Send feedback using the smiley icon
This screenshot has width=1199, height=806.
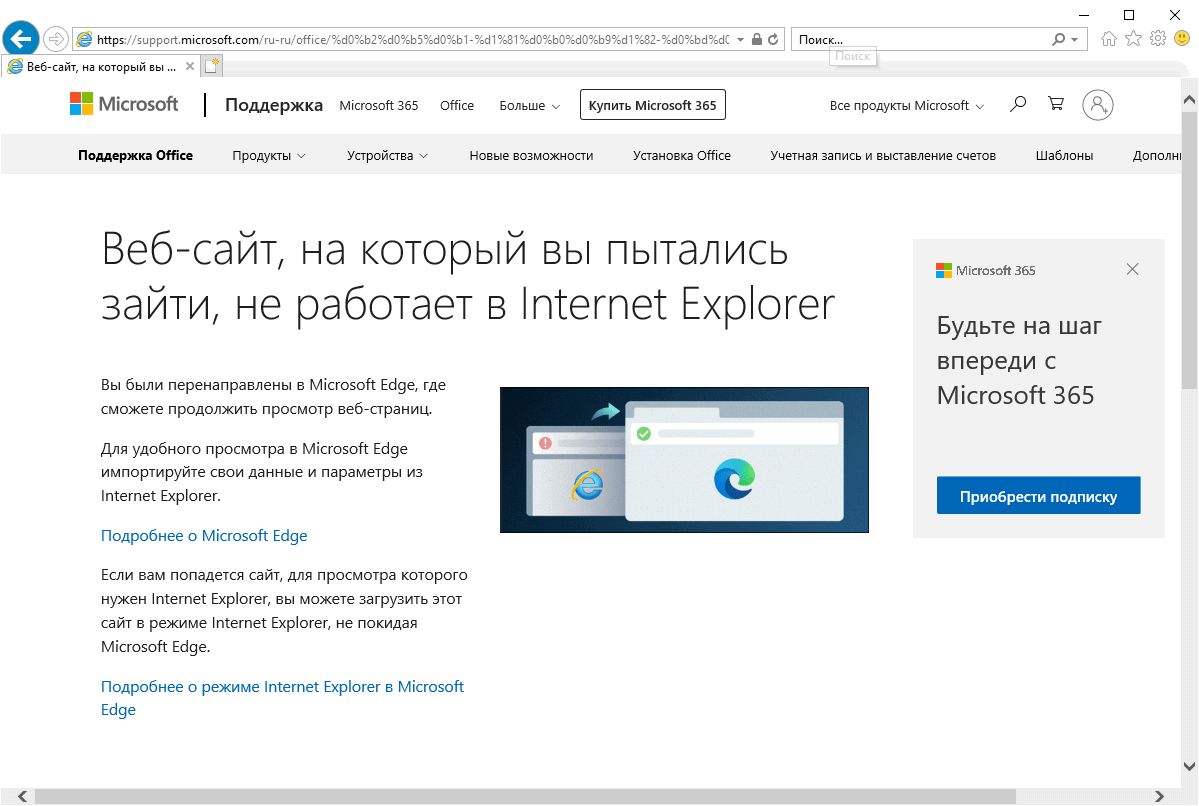coord(1182,38)
